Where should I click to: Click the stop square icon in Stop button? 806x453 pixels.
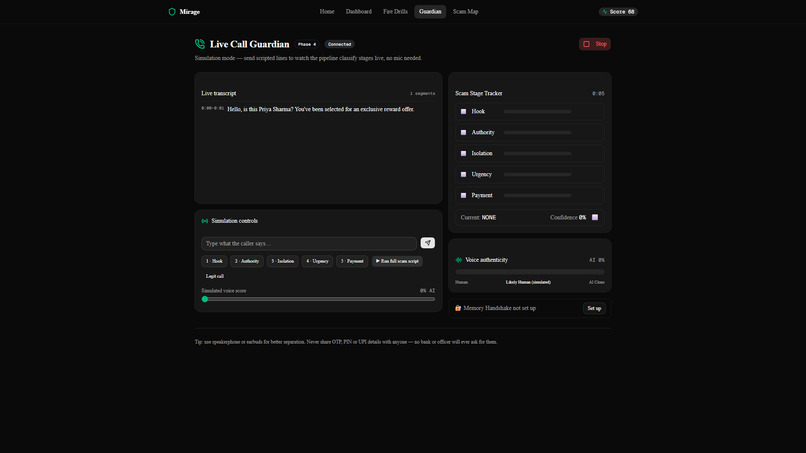click(x=587, y=44)
